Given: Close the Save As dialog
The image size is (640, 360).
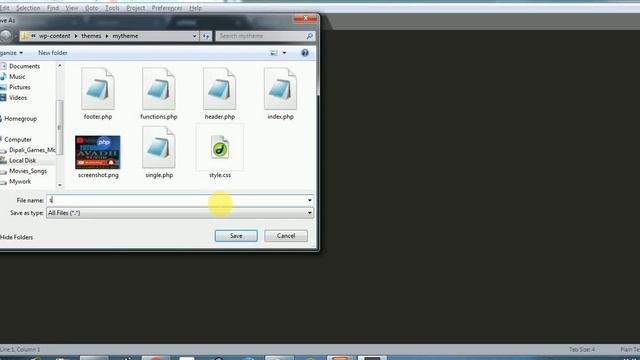Looking at the screenshot, I should click(305, 18).
